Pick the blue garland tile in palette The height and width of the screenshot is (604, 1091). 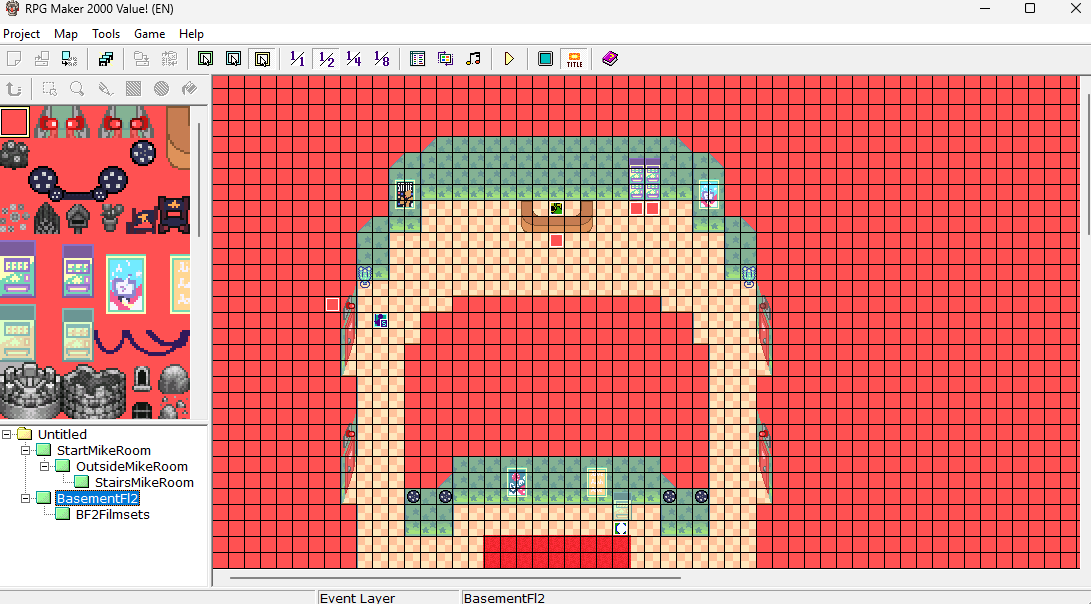click(141, 341)
